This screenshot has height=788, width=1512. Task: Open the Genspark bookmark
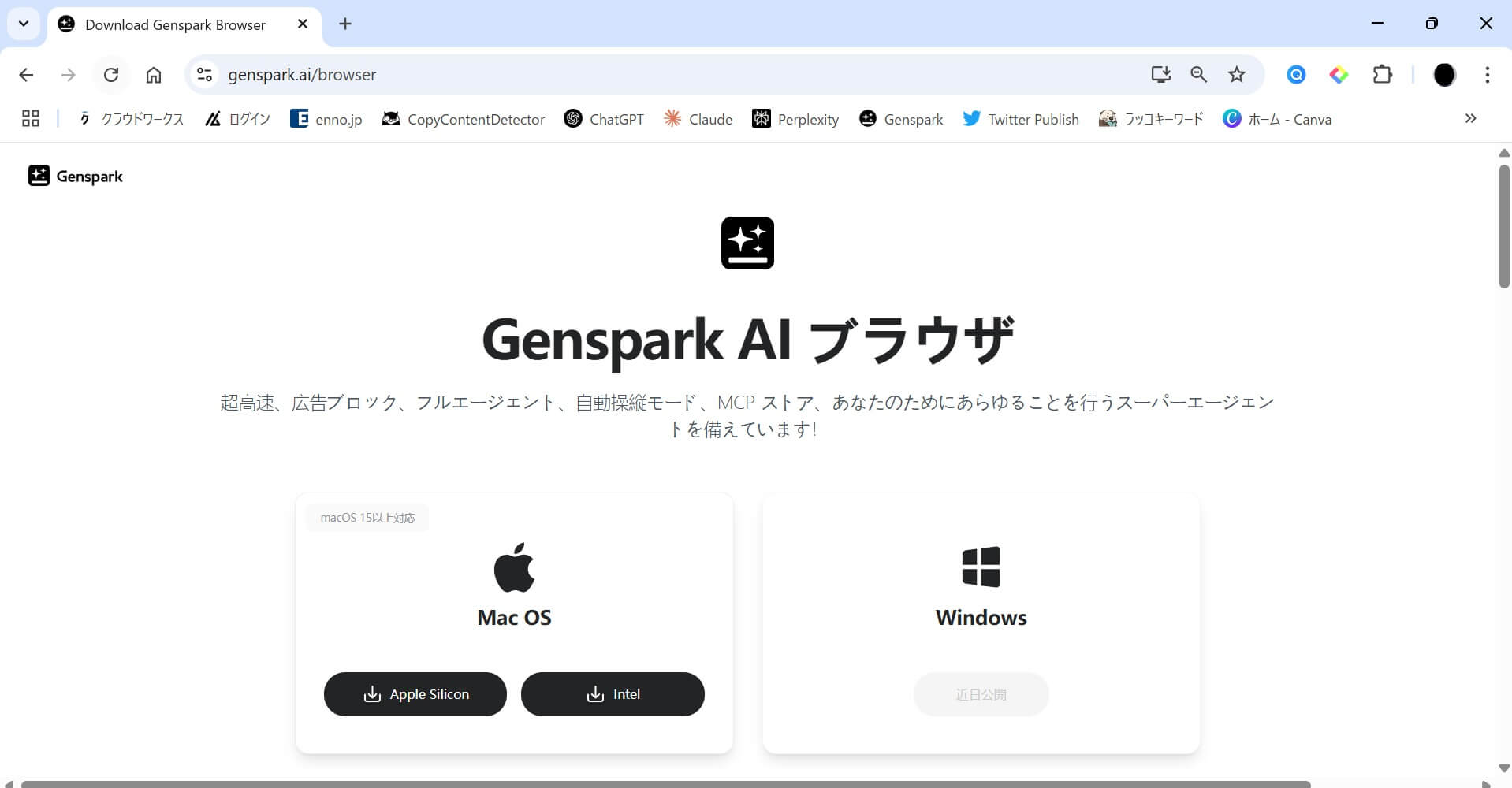click(901, 119)
